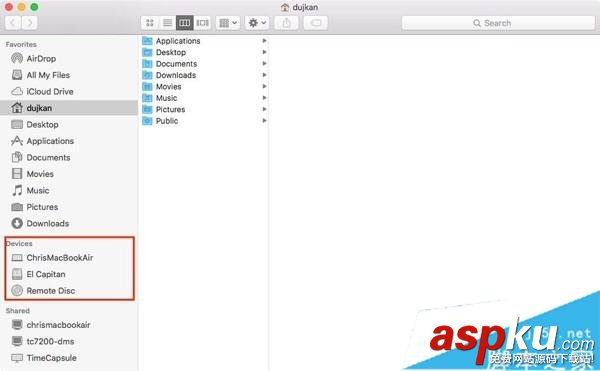Click the Shared sidebar section header
Screen dimensions: 600x371
18,311
